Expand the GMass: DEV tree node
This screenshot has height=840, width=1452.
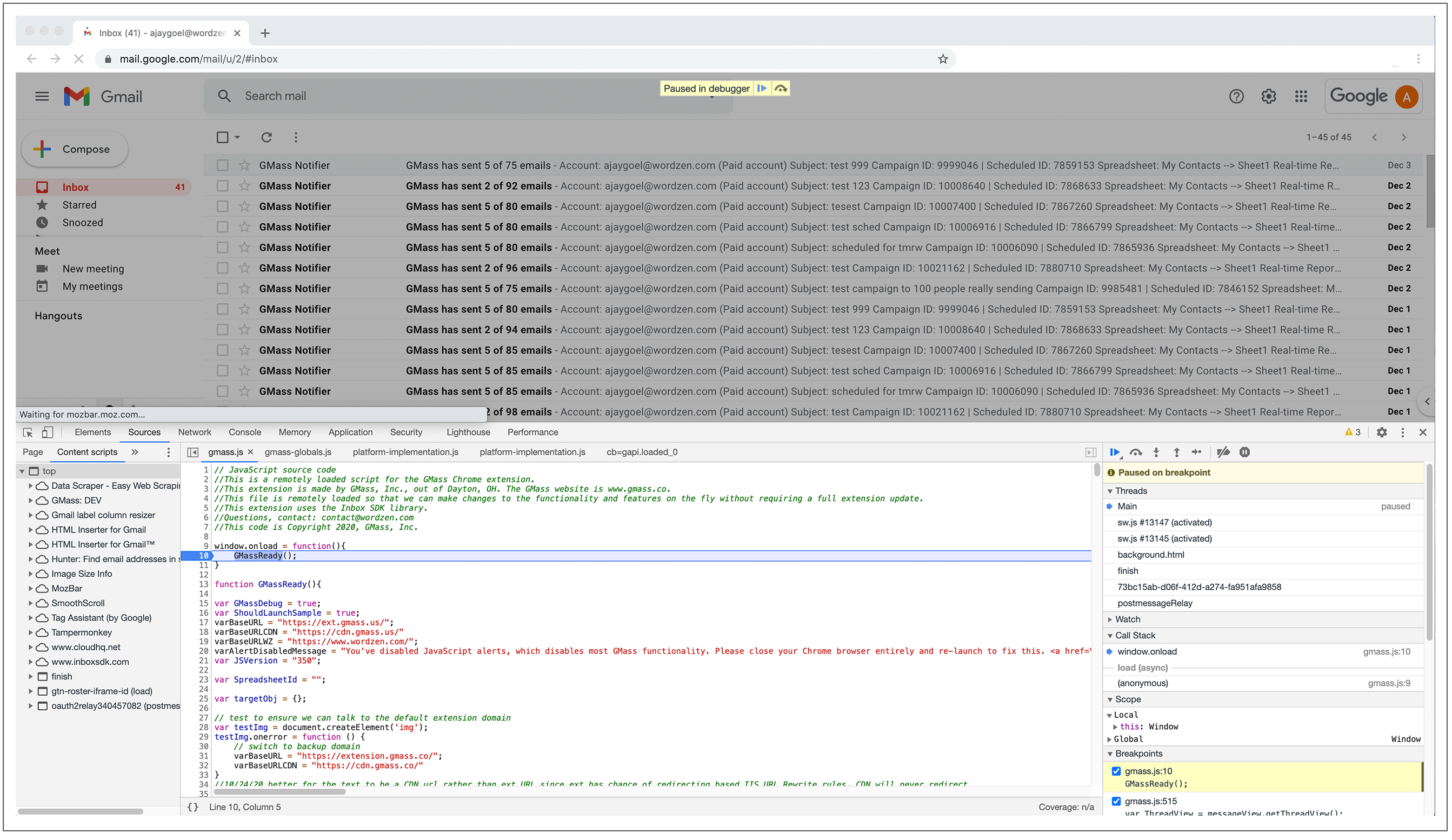[x=30, y=501]
